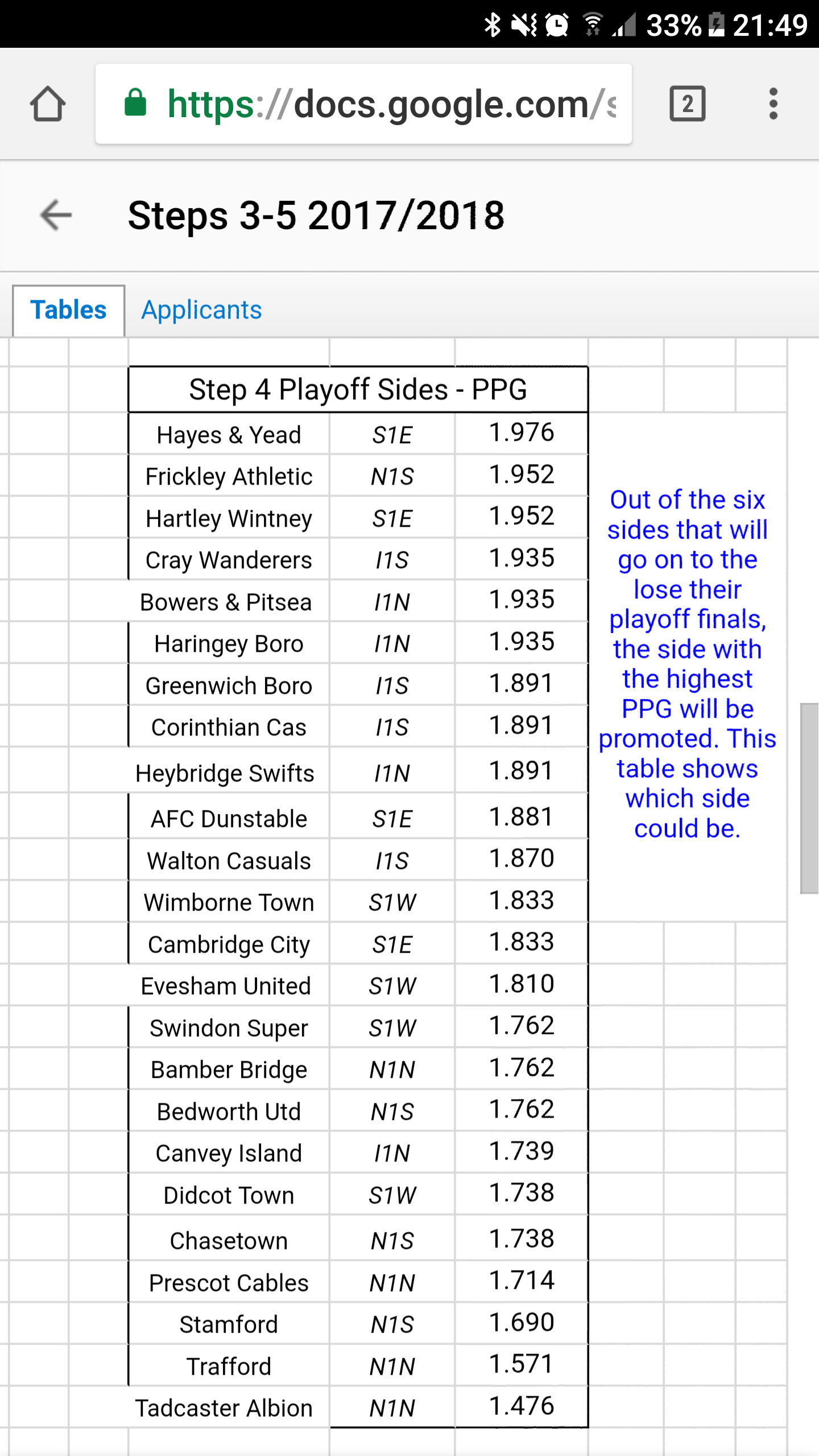Switch to the Applicants tab
The width and height of the screenshot is (819, 1456).
pos(201,311)
